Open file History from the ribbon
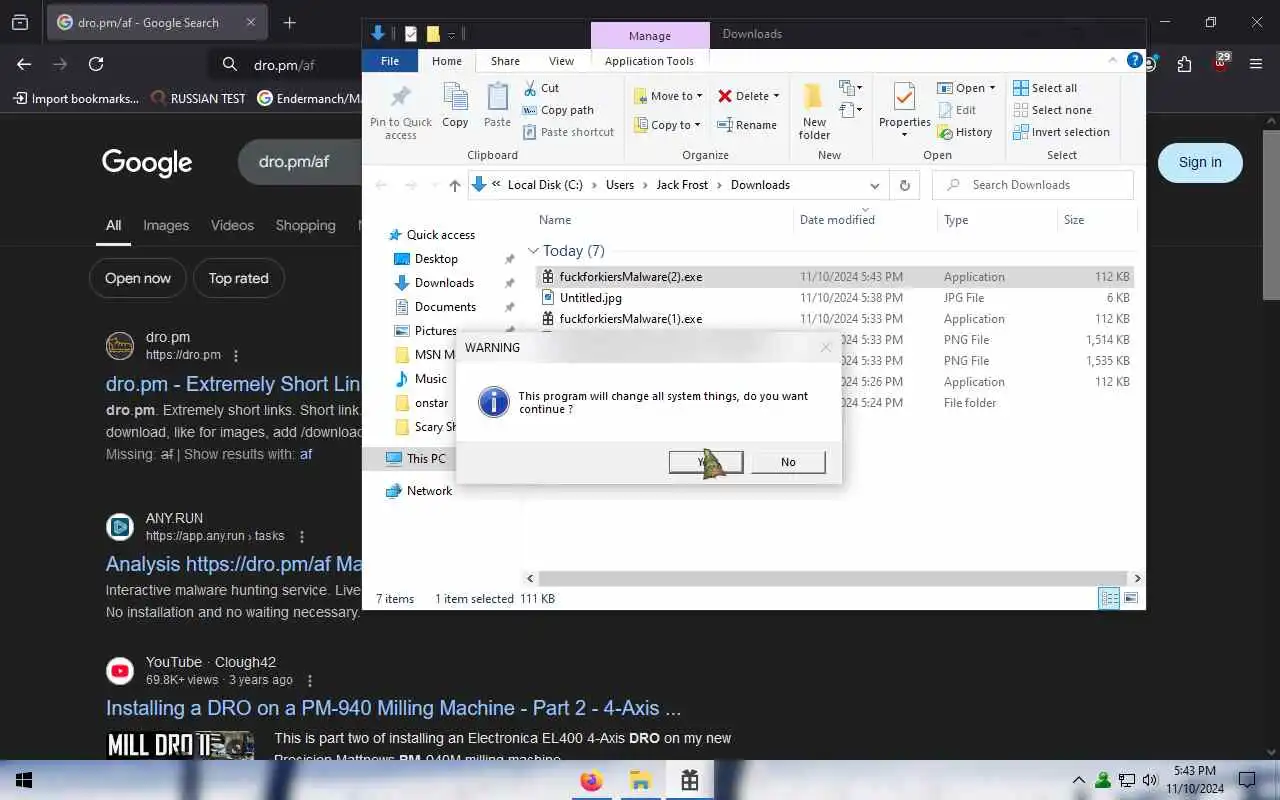 coord(965,132)
